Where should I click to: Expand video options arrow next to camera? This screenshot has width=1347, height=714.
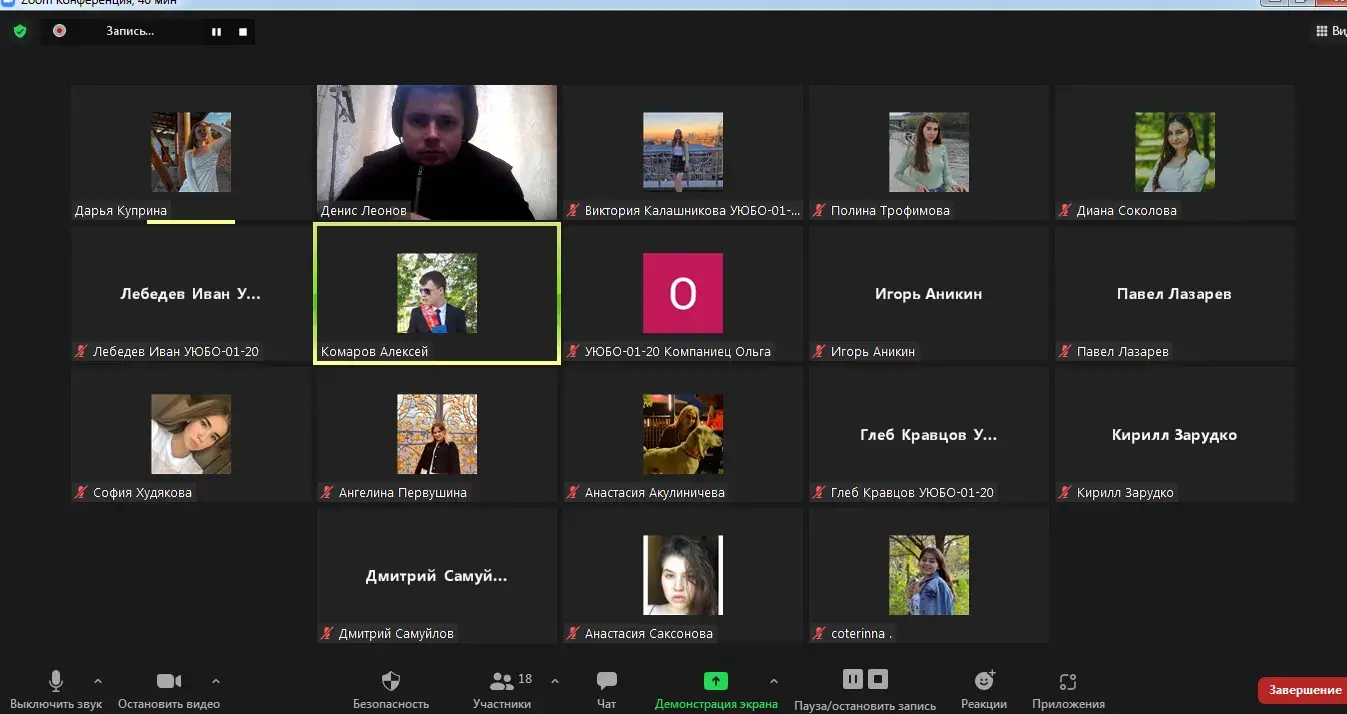[216, 681]
